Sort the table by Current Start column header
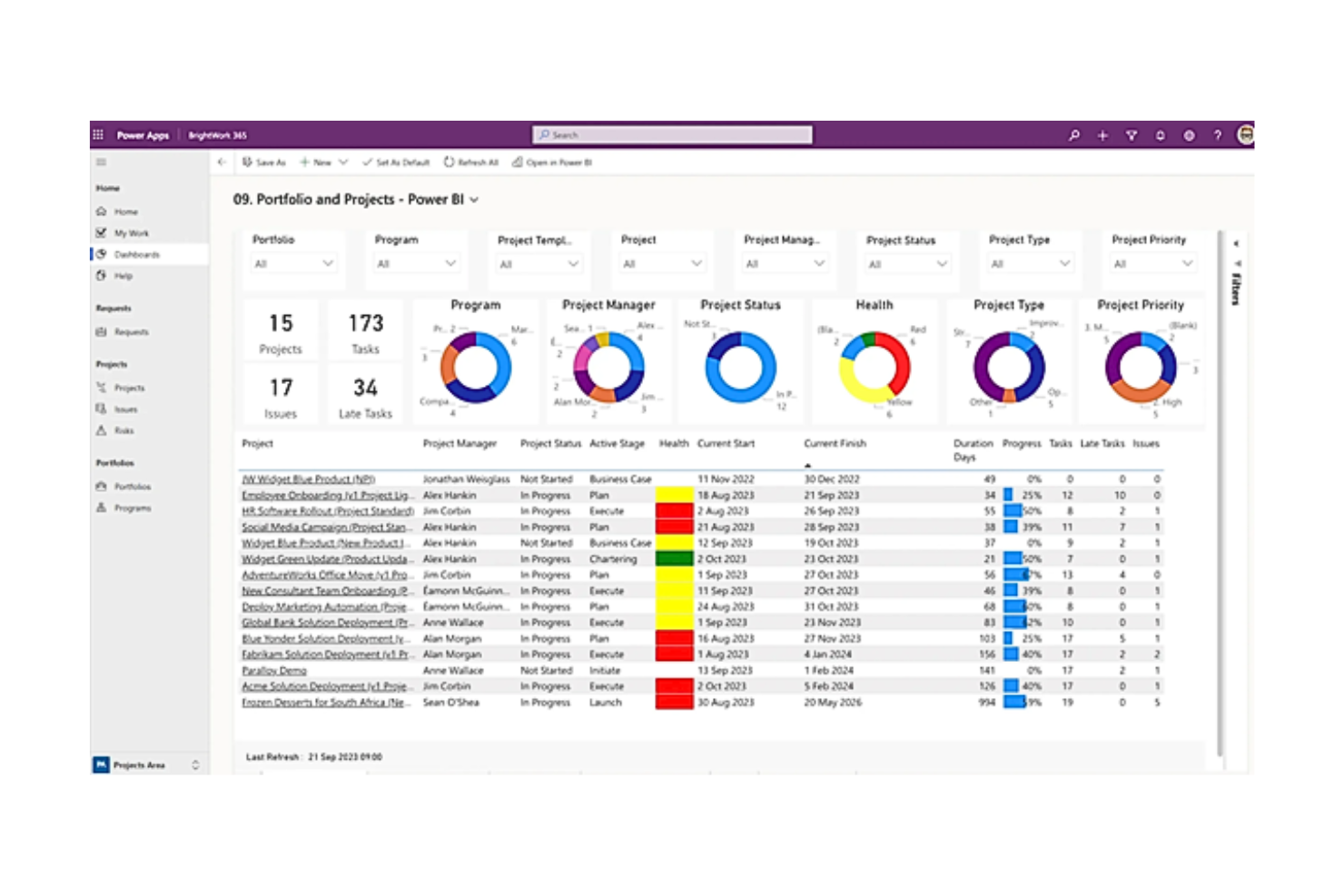Viewport: 1344px width, 896px height. click(x=726, y=444)
